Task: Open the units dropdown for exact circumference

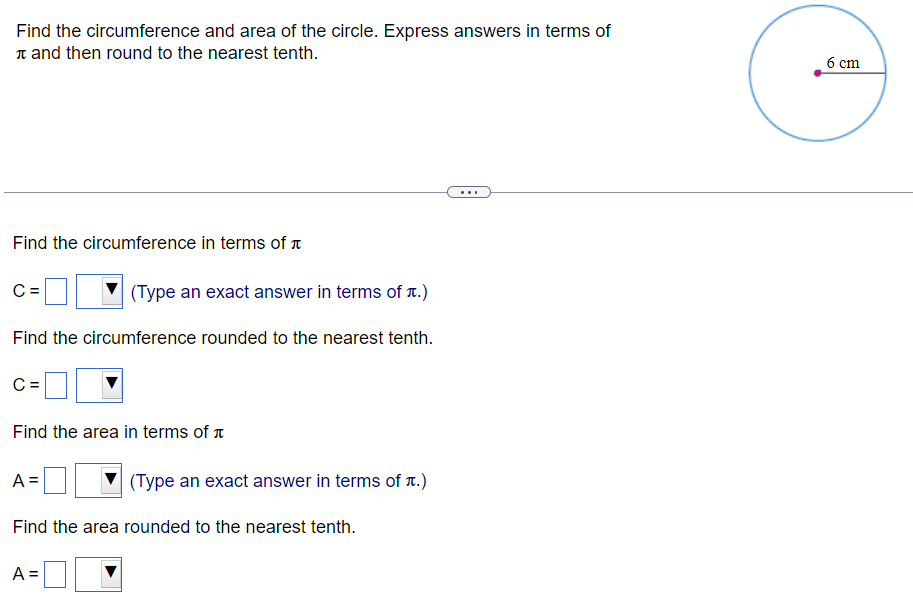Action: tap(98, 291)
